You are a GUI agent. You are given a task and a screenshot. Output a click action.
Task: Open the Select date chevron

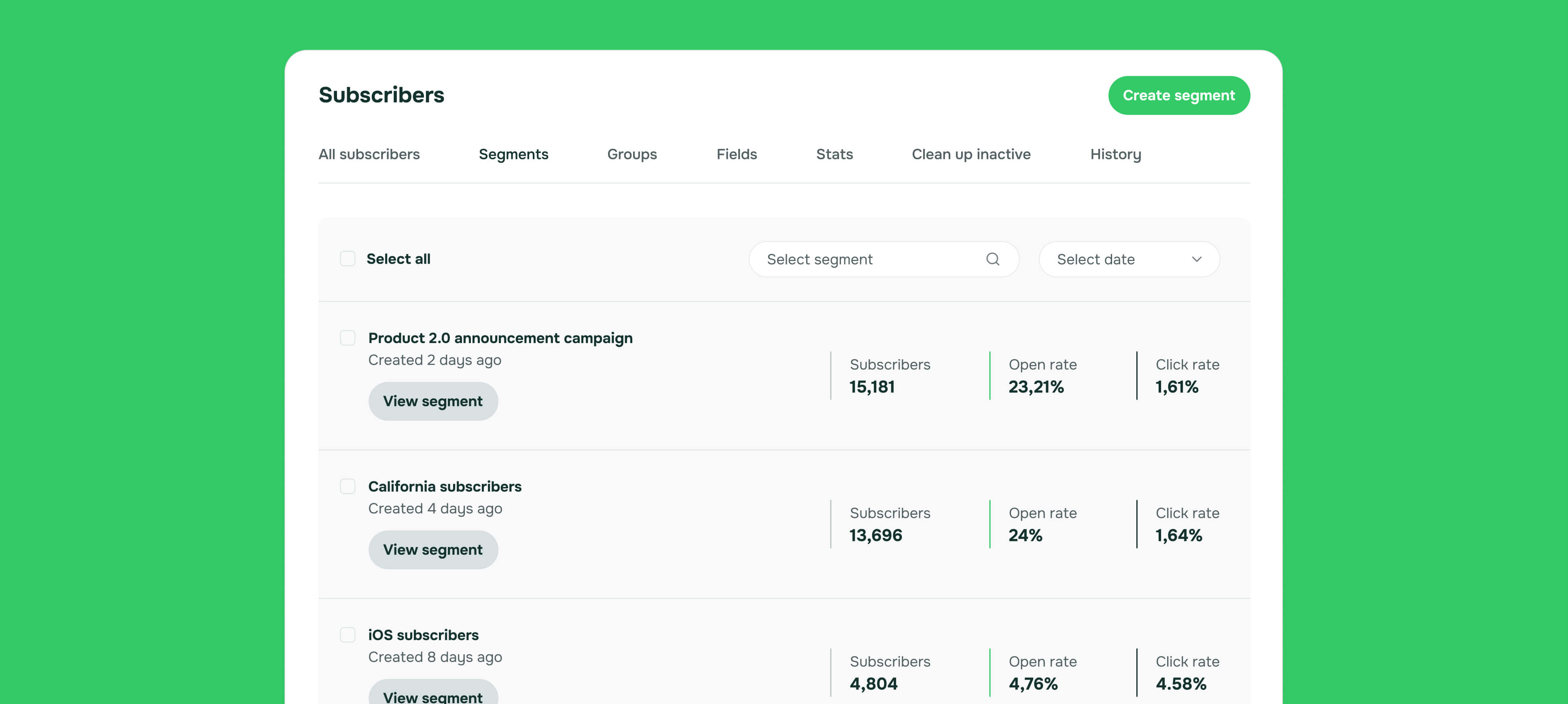1197,259
